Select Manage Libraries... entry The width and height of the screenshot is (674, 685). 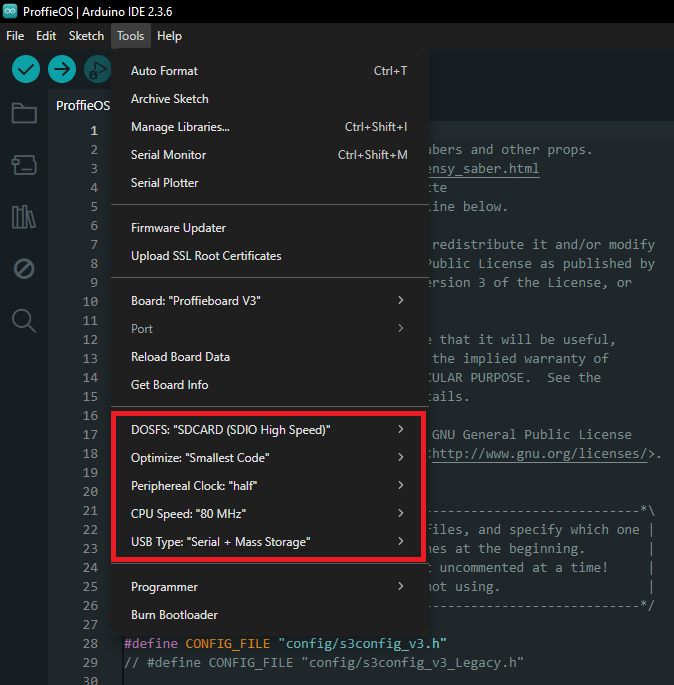click(x=269, y=127)
